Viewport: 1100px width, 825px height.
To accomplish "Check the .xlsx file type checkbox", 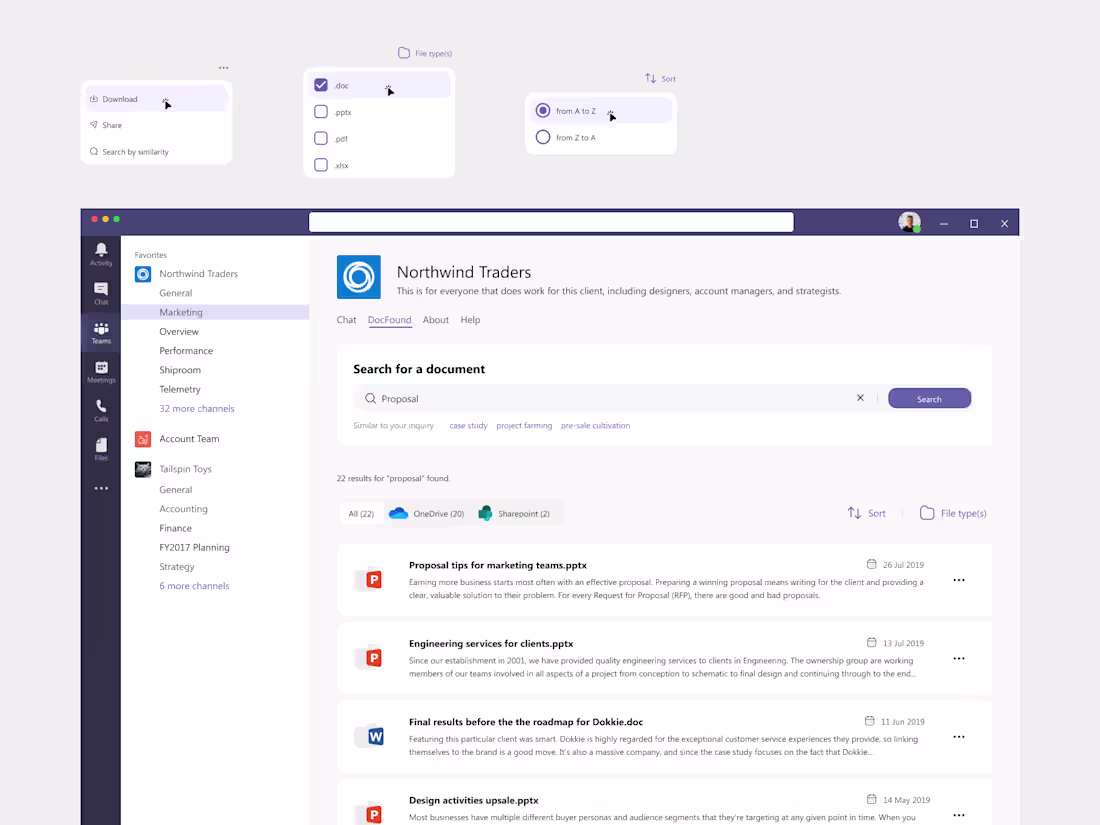I will tap(321, 165).
